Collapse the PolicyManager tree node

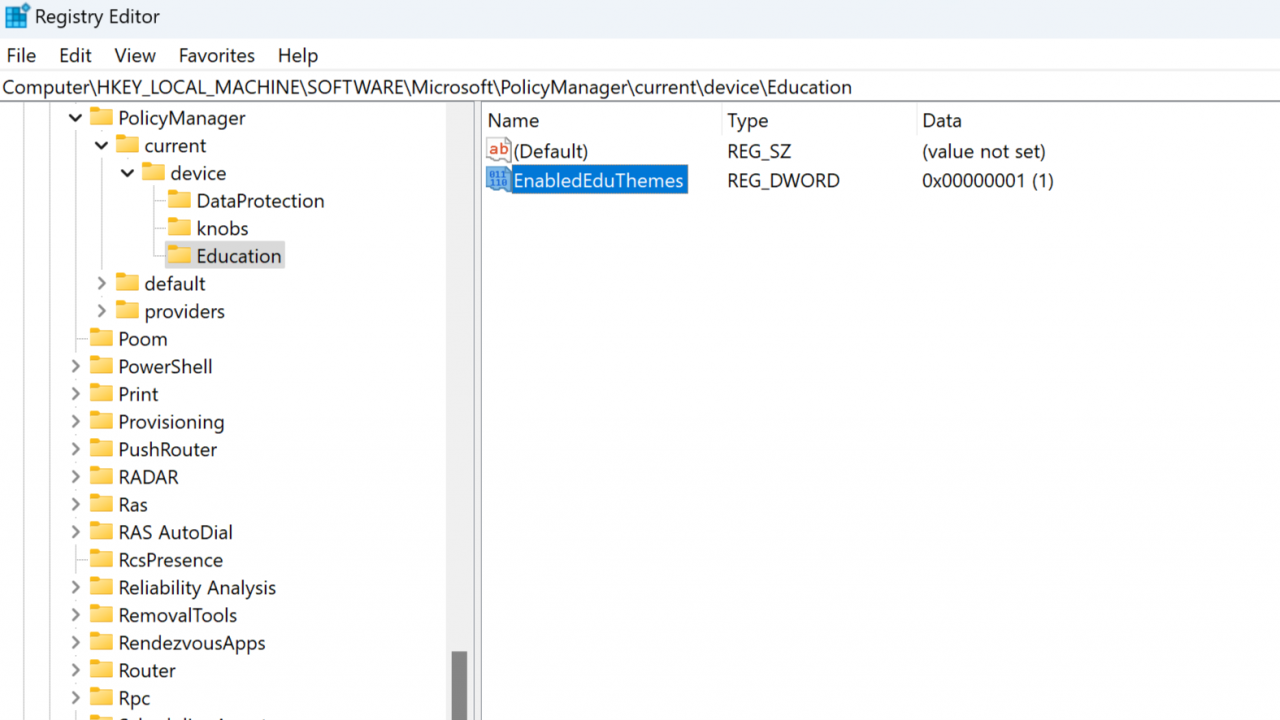click(75, 118)
